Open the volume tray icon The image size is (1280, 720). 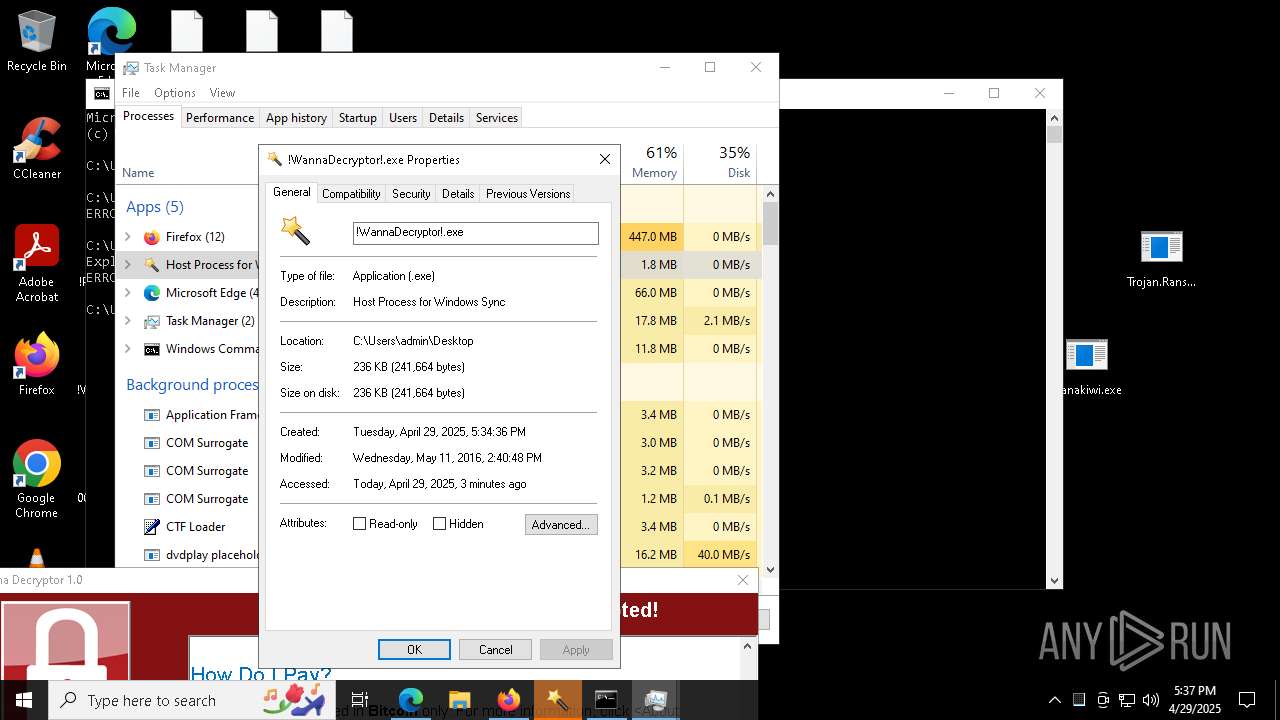click(x=1151, y=700)
